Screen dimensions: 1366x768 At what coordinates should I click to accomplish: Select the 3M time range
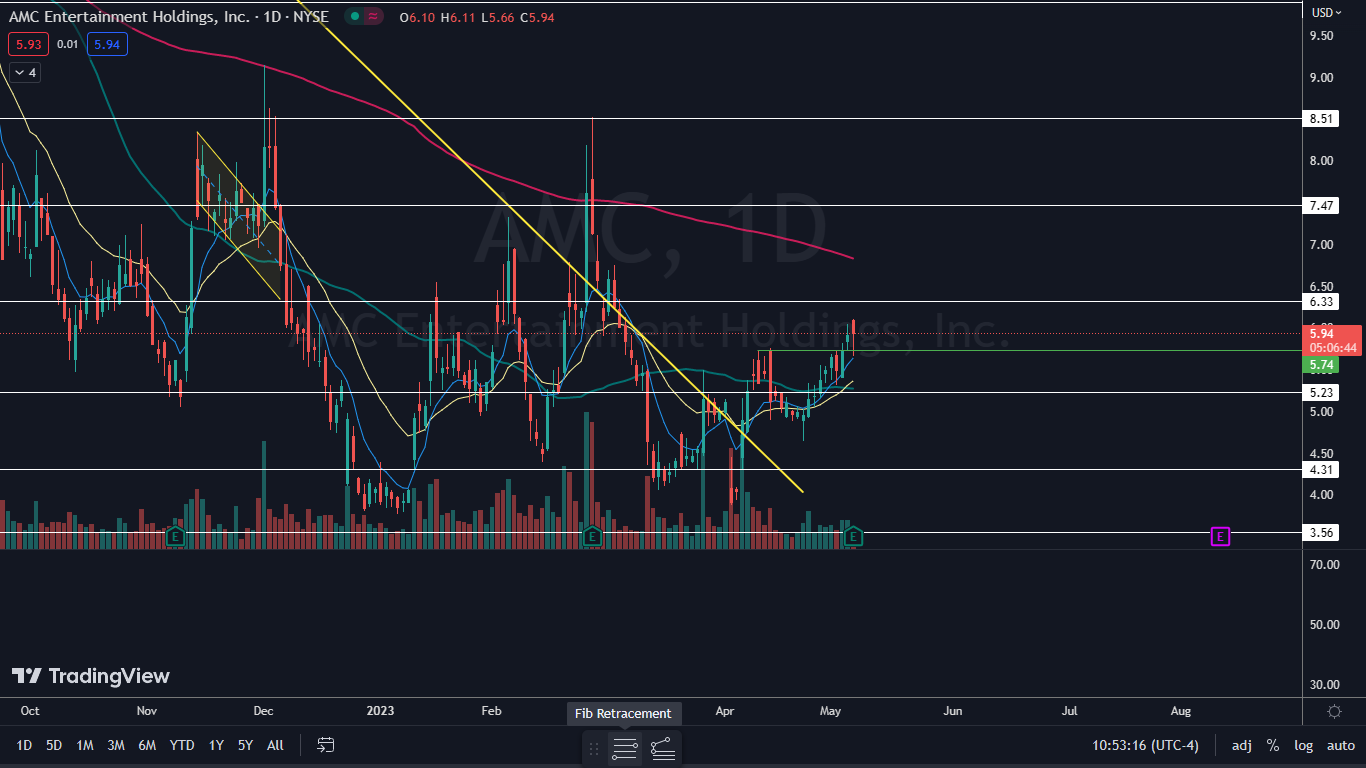(x=116, y=745)
